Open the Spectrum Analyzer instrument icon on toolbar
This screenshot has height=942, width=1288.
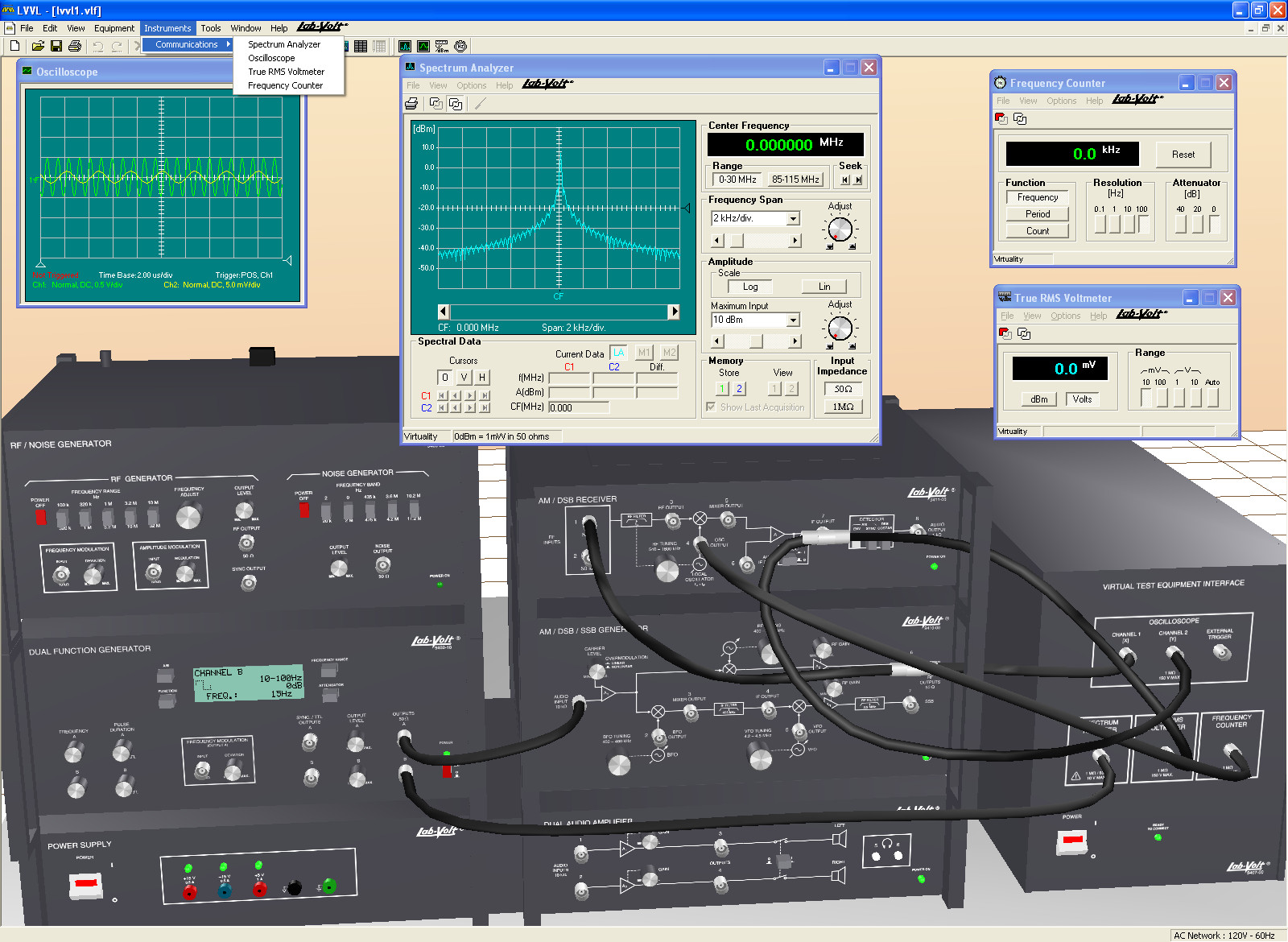[405, 46]
